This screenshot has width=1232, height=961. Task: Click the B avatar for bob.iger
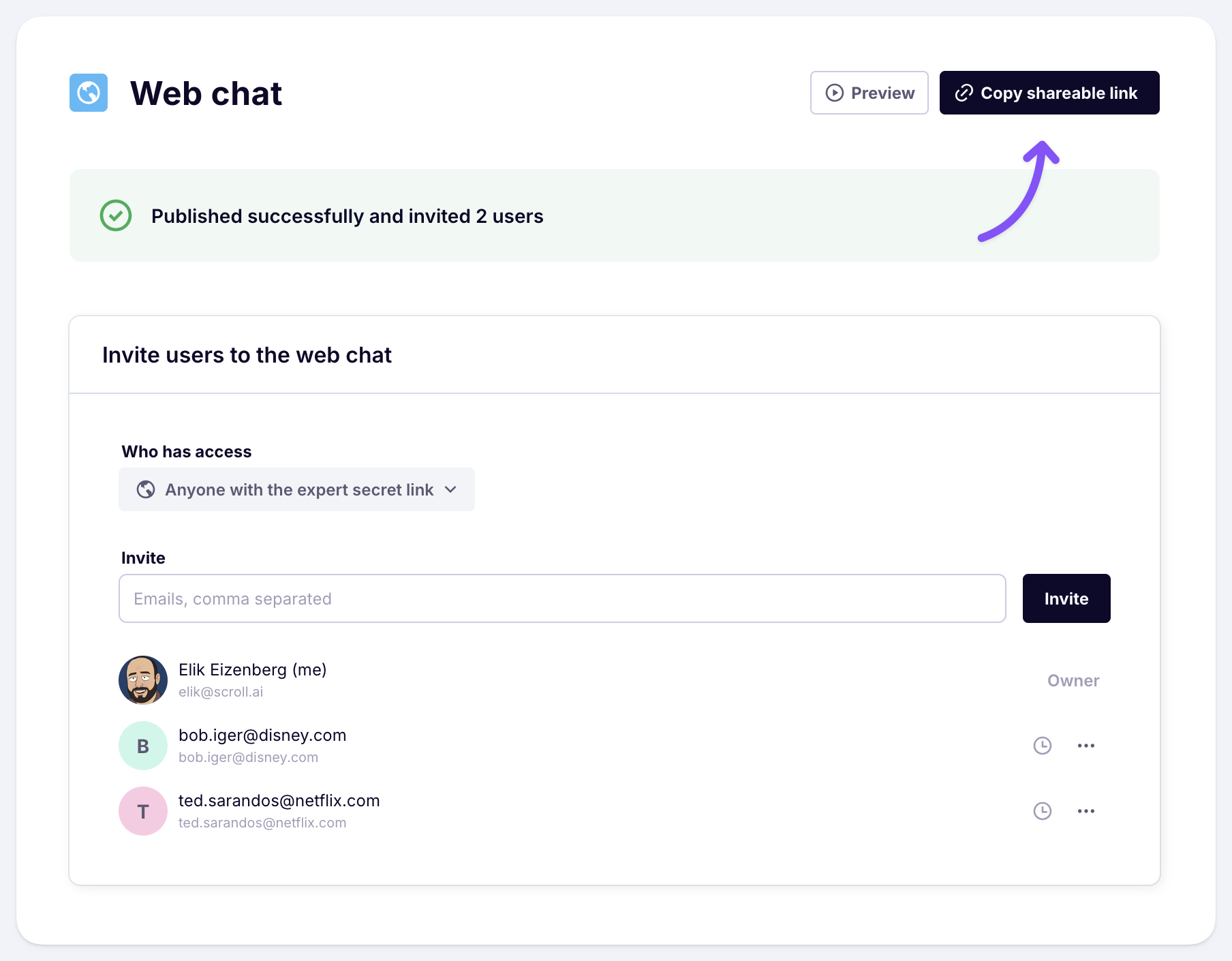click(143, 746)
